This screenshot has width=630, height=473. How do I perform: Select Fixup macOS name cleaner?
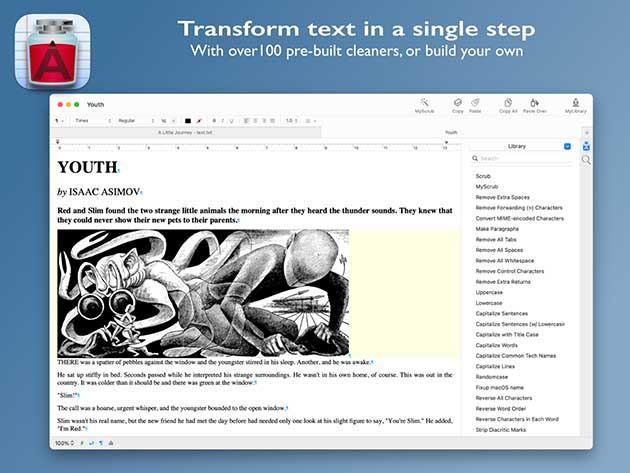point(499,387)
